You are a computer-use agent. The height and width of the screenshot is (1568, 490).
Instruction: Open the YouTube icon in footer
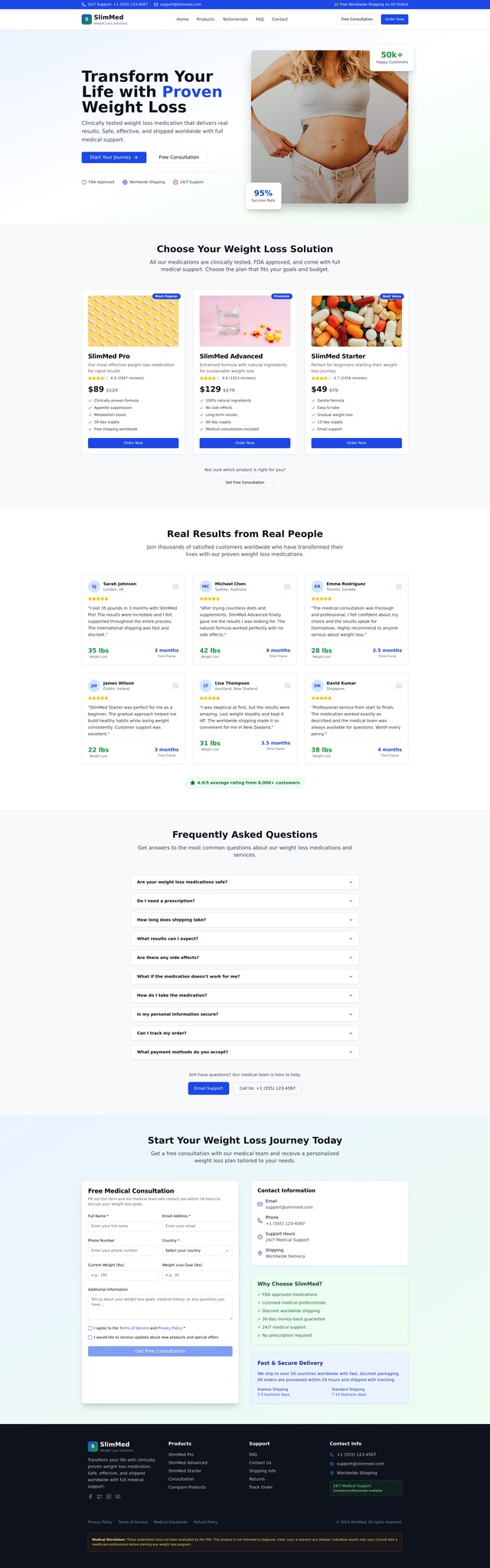pos(118,1496)
